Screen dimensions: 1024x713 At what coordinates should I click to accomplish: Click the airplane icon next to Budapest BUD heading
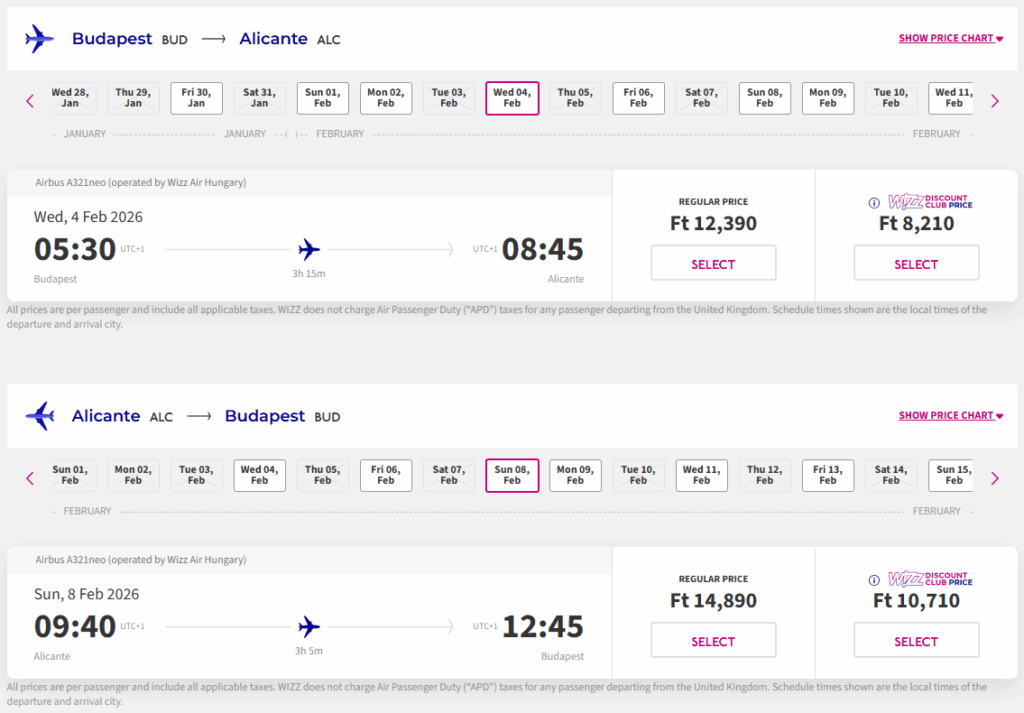tap(40, 39)
